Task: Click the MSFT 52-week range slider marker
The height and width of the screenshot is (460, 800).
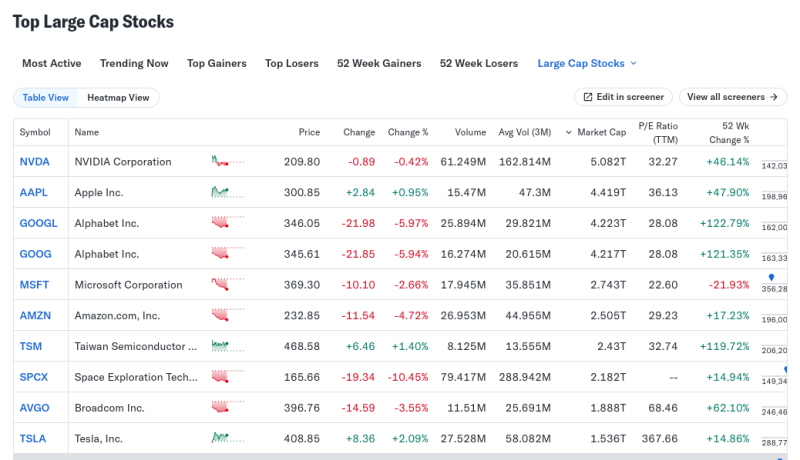Action: coord(771,277)
